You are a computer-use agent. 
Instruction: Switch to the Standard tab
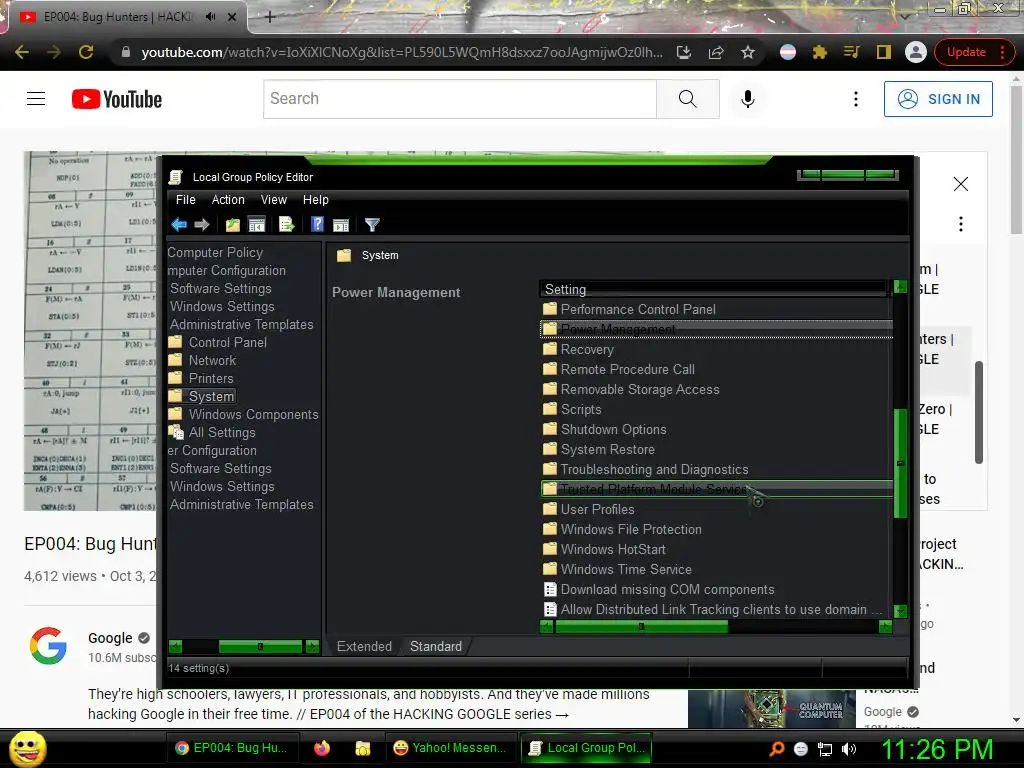(x=436, y=647)
